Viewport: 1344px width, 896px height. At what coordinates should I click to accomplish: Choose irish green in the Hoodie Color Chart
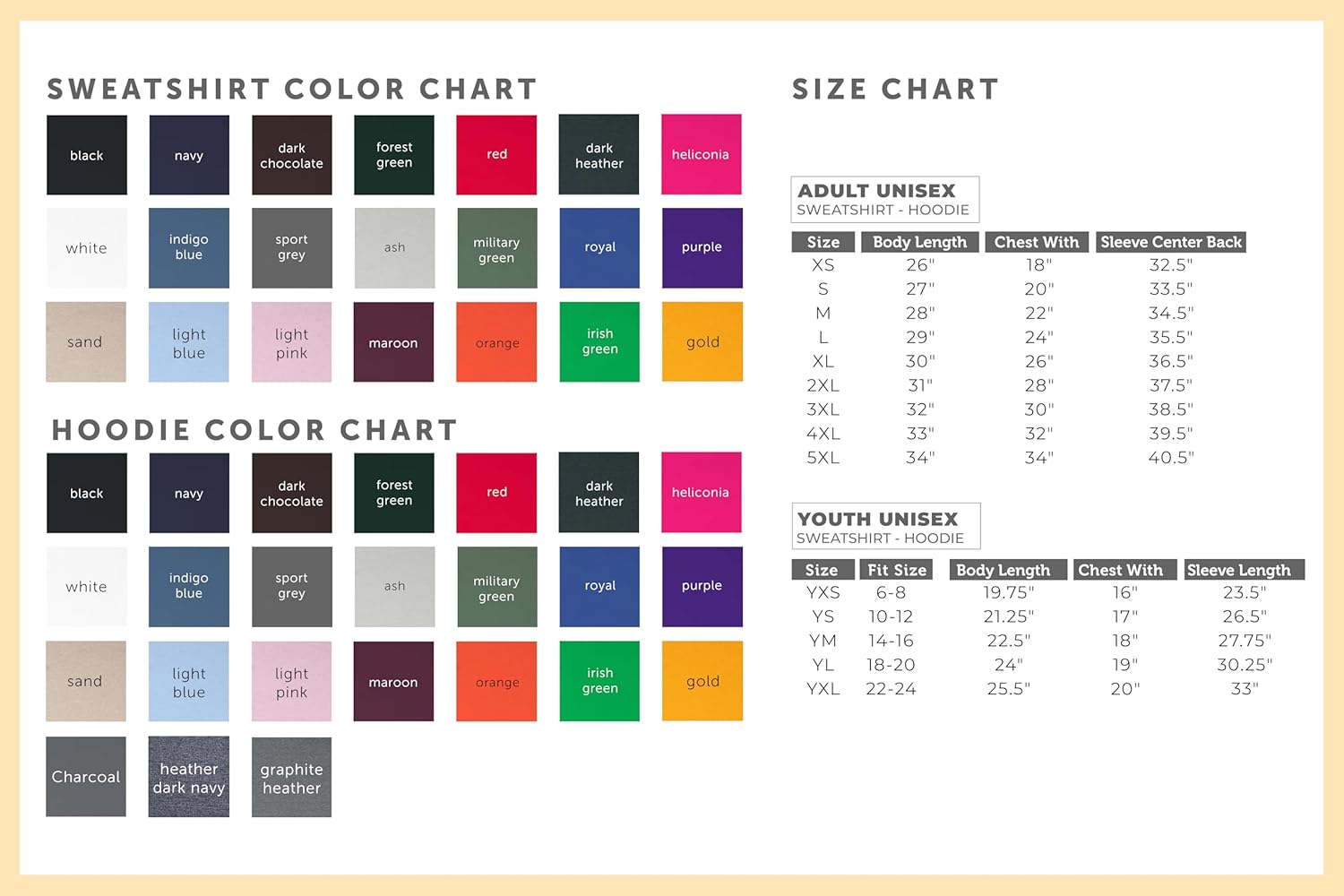point(599,681)
